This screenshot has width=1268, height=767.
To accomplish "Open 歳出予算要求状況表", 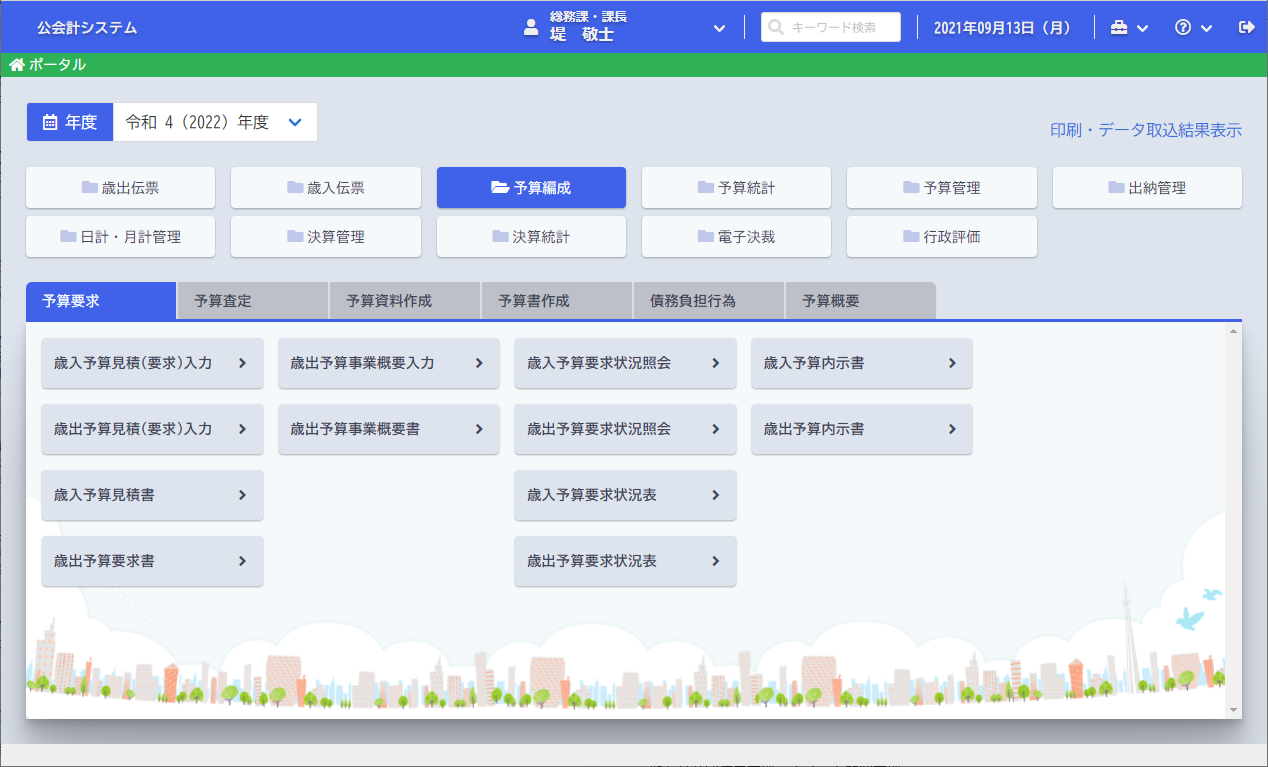I will 625,561.
